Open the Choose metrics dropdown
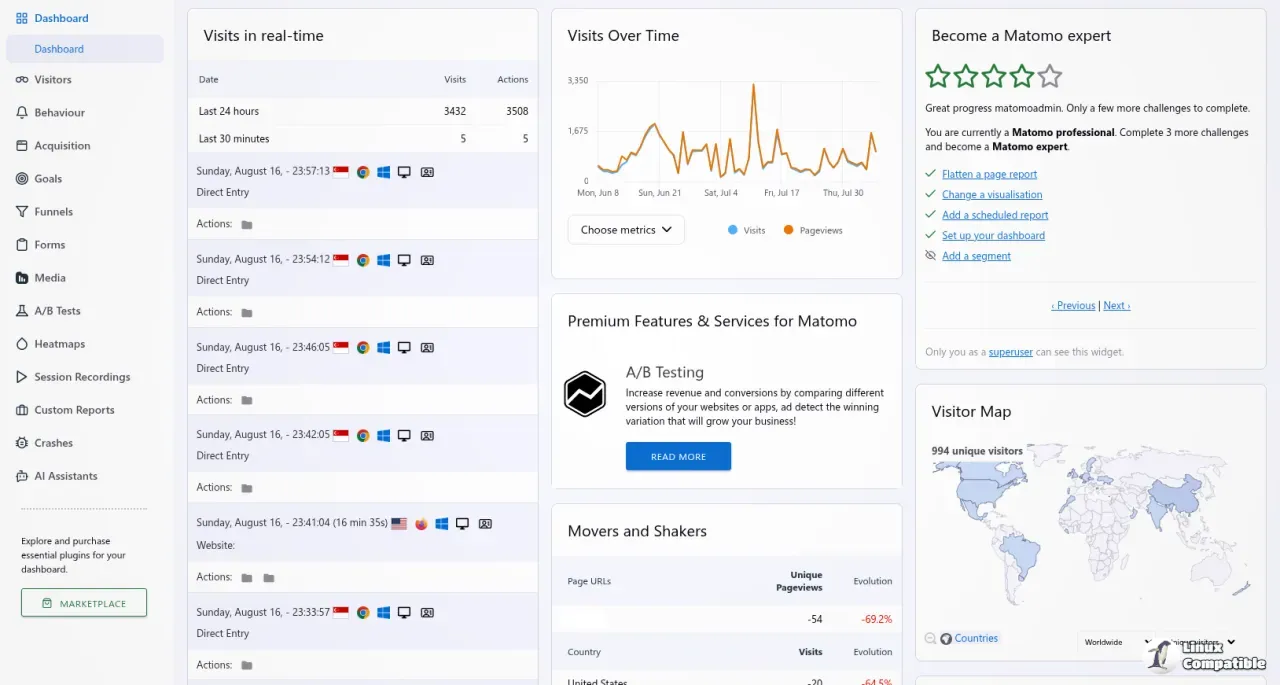1280x685 pixels. click(626, 230)
